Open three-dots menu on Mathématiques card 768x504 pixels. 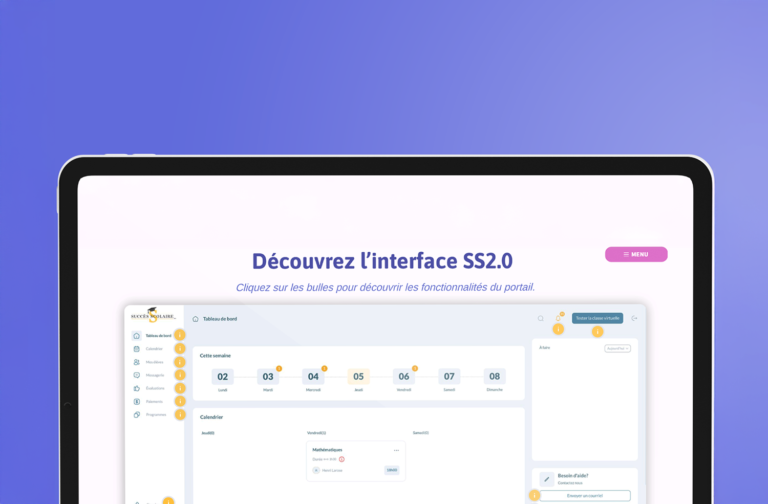point(396,450)
